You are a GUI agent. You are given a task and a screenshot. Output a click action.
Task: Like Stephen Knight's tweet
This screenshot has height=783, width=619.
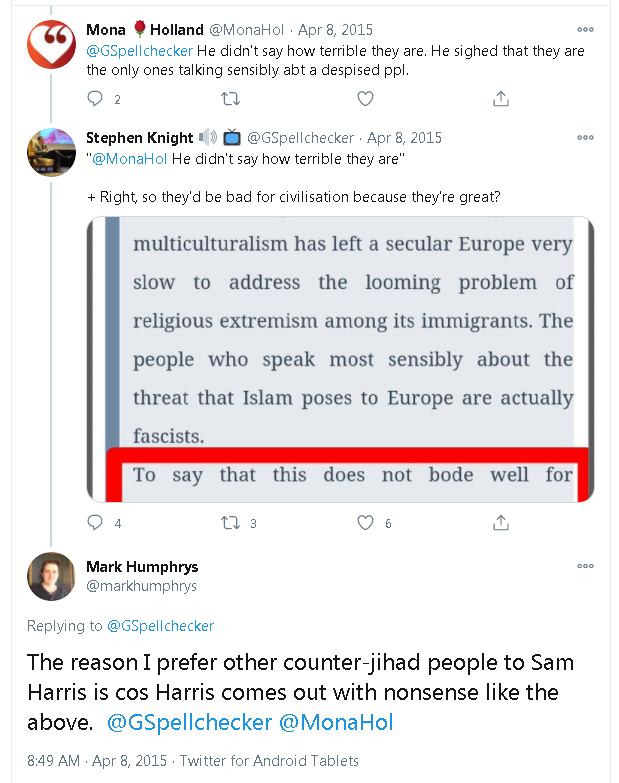(366, 522)
